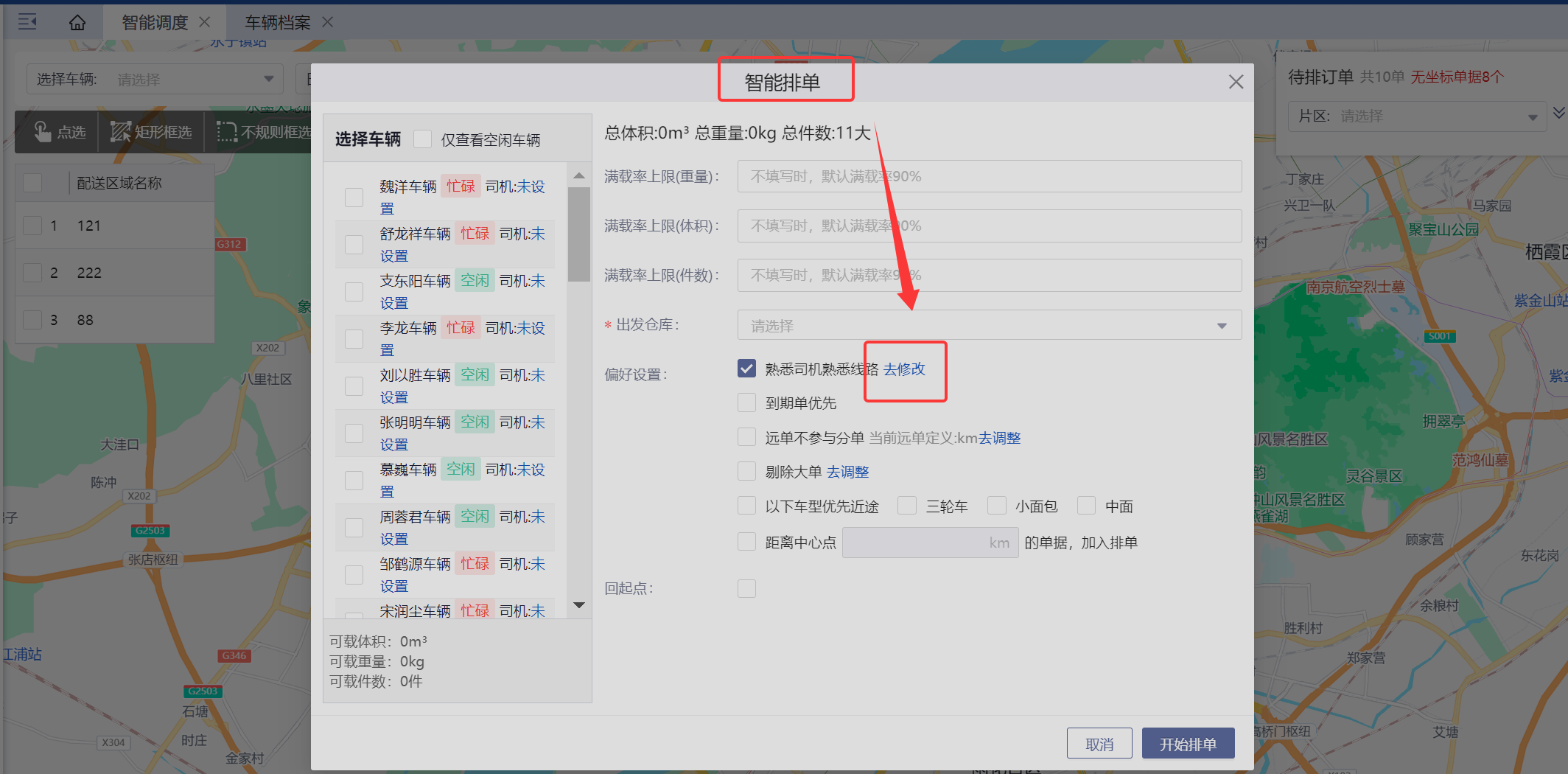Viewport: 1568px width, 774px height.
Task: Open the 出发仓库 dropdown
Action: (989, 325)
